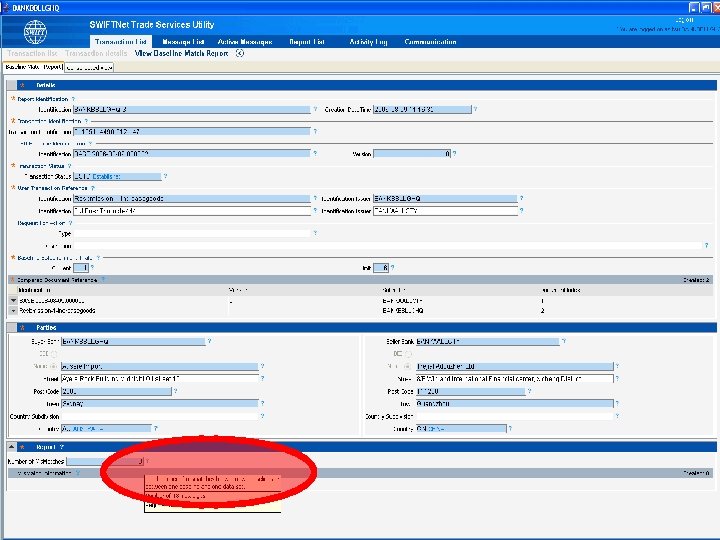Open help for Transaction Status heading
Viewport: 720px width, 540px height.
[69, 166]
